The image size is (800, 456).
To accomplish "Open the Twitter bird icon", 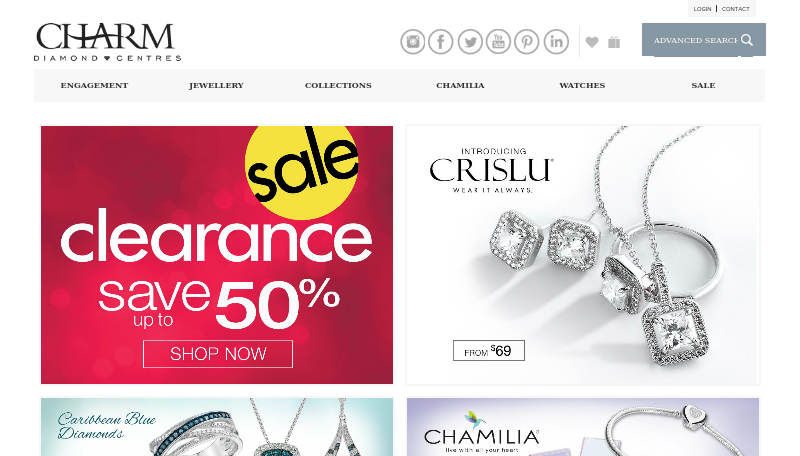I will point(470,42).
